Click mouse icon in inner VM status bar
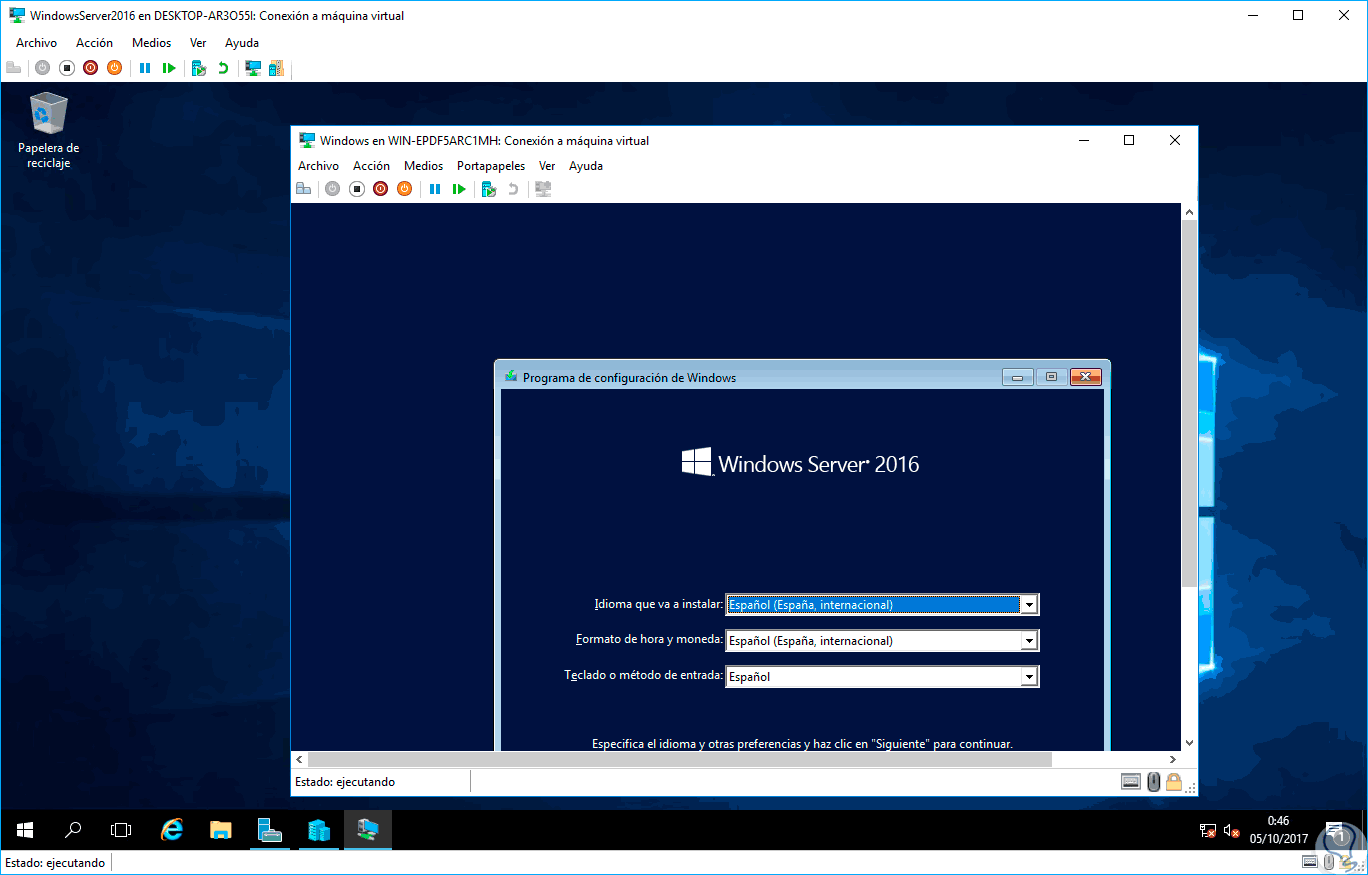Viewport: 1368px width, 875px height. 1153,782
